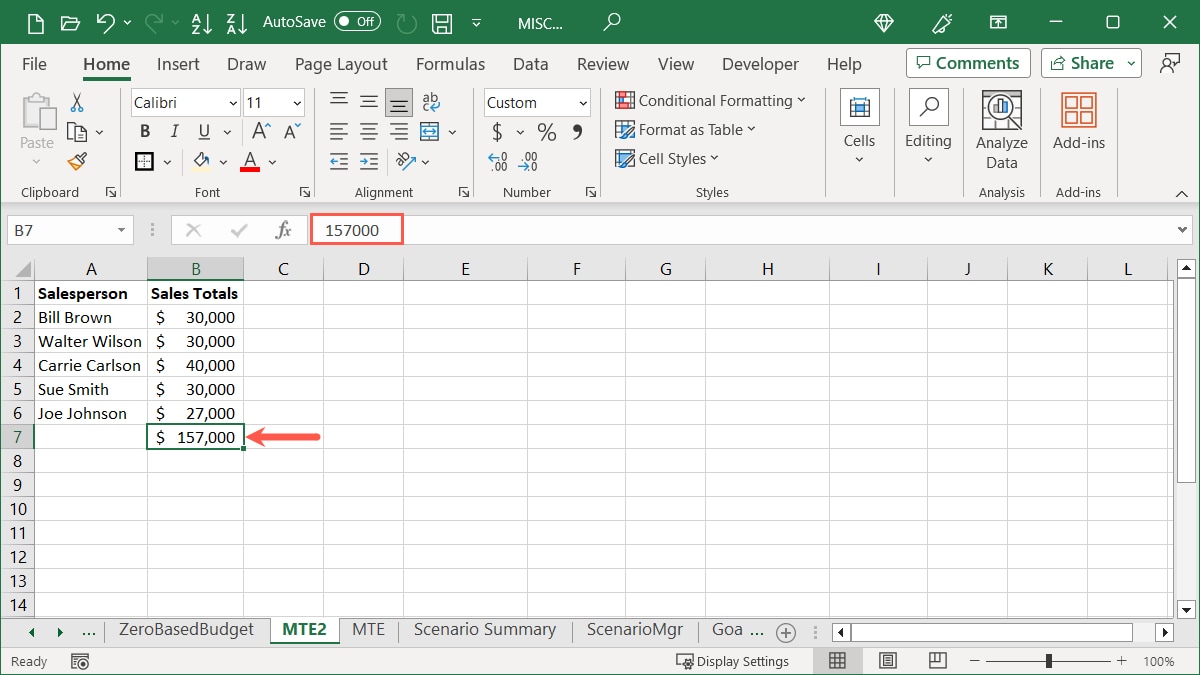Switch to the Formulas ribbon tab
The height and width of the screenshot is (675, 1200).
(x=450, y=63)
